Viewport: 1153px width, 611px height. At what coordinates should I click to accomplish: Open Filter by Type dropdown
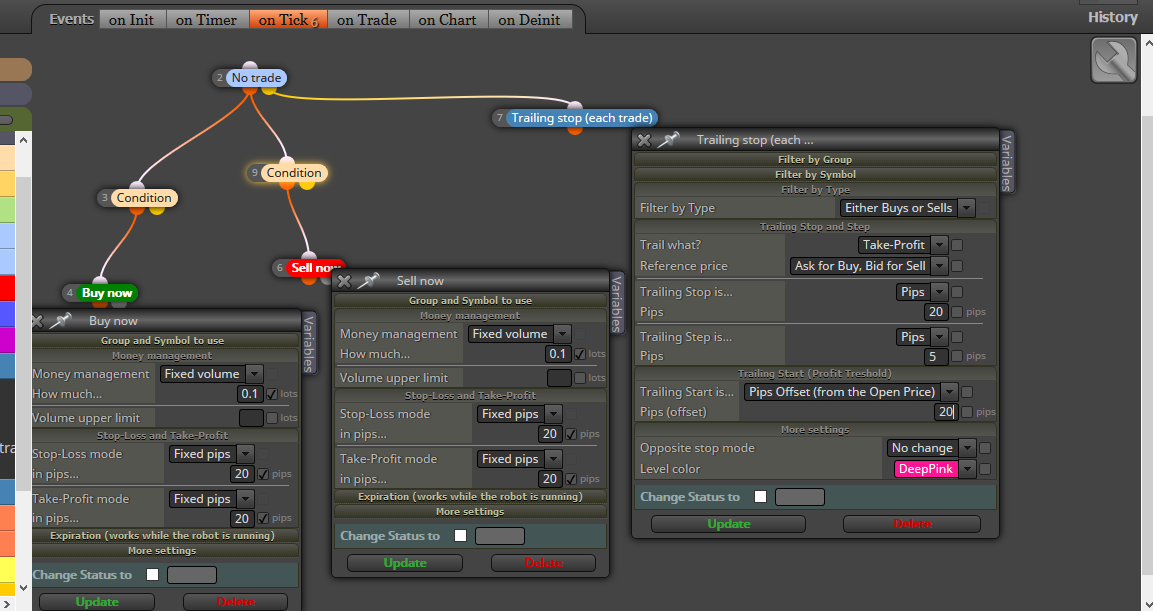pyautogui.click(x=907, y=208)
